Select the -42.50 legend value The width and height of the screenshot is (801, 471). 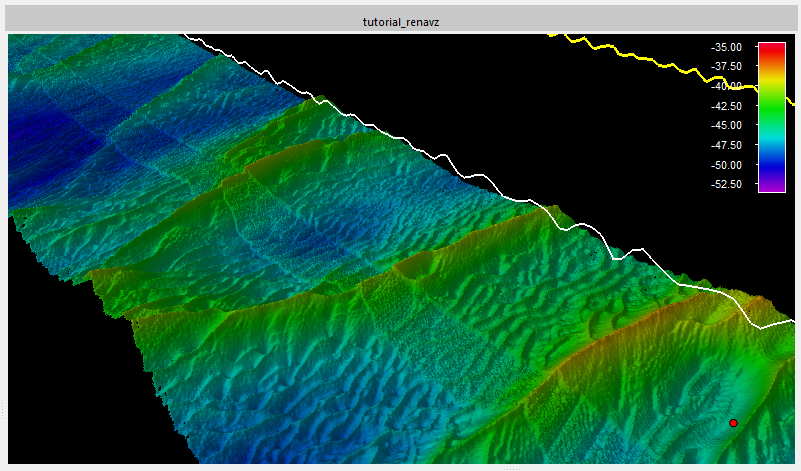(726, 106)
